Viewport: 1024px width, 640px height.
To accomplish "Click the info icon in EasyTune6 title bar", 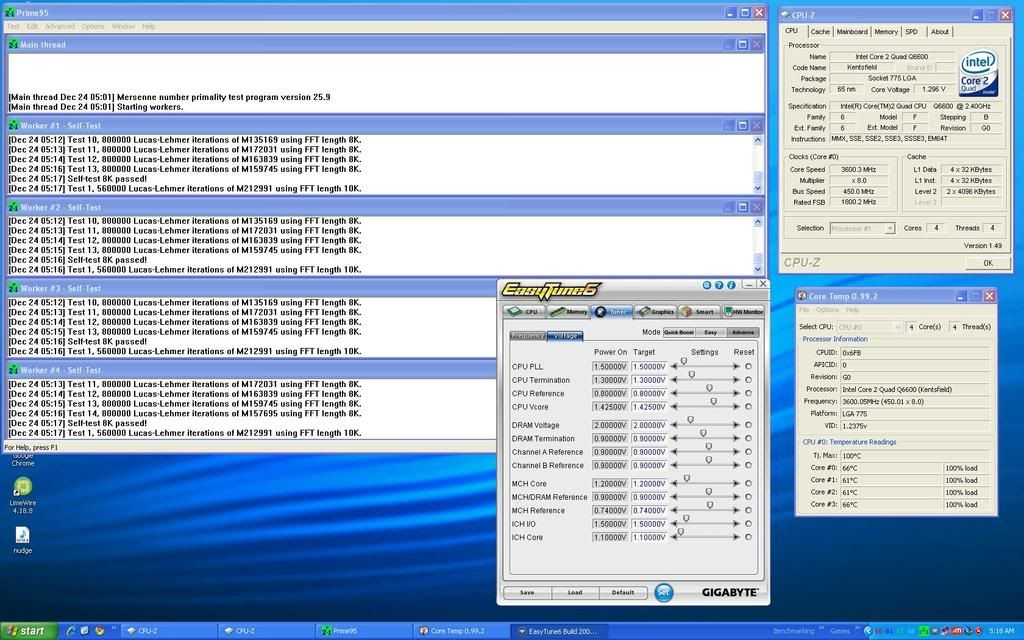I will (x=731, y=285).
